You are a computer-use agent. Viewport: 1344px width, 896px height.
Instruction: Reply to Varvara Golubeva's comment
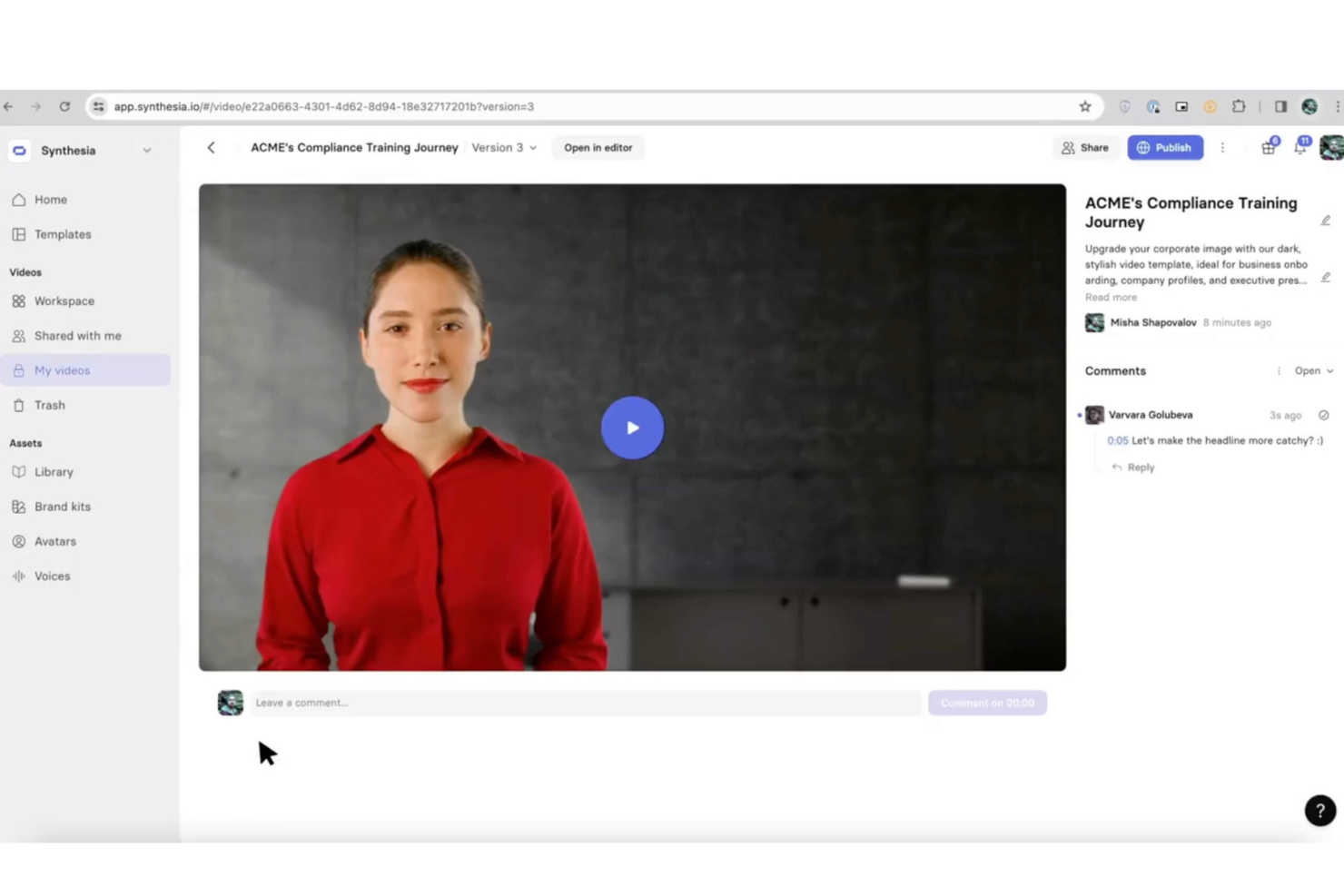click(x=1133, y=468)
